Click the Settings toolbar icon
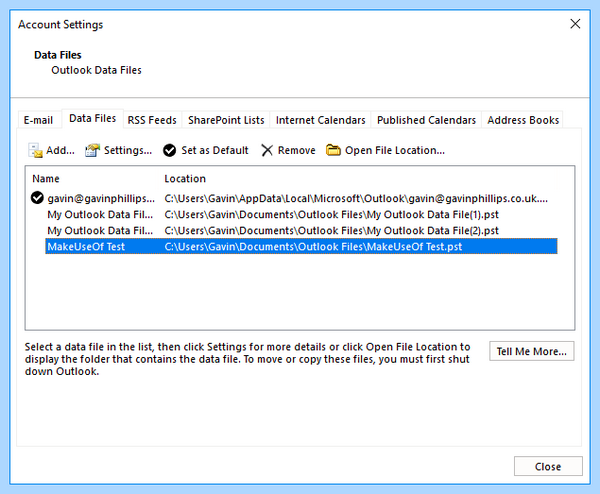The width and height of the screenshot is (600, 494). (x=93, y=150)
